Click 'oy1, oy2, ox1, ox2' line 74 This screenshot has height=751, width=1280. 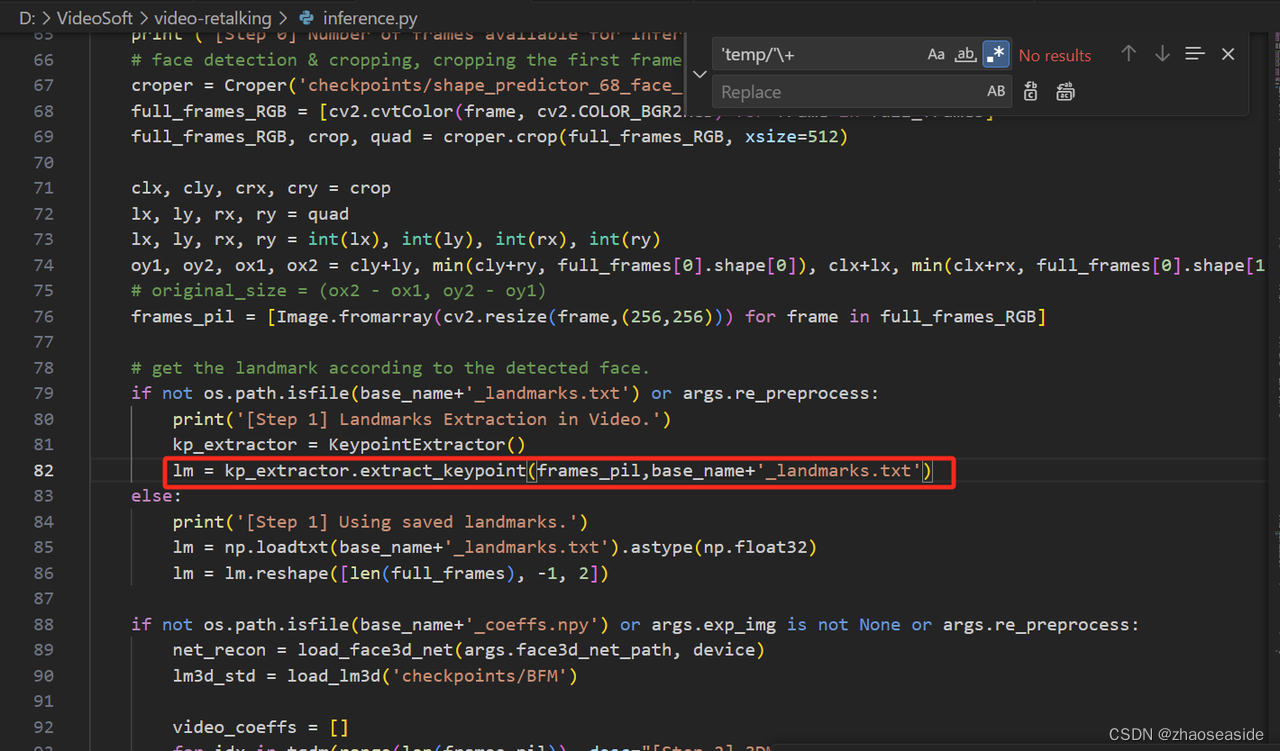(x=700, y=265)
